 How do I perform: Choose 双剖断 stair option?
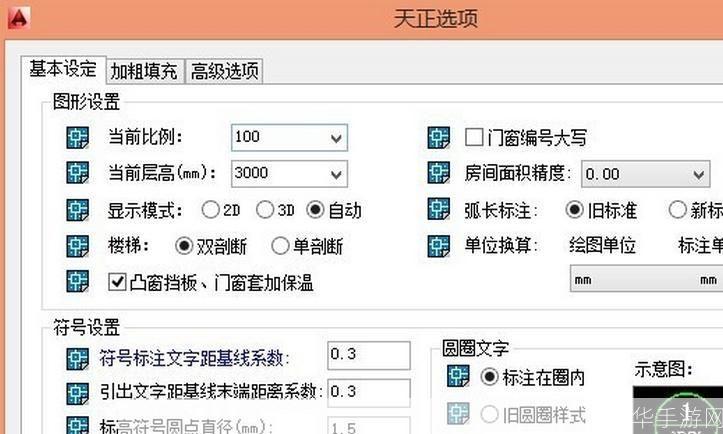(184, 246)
